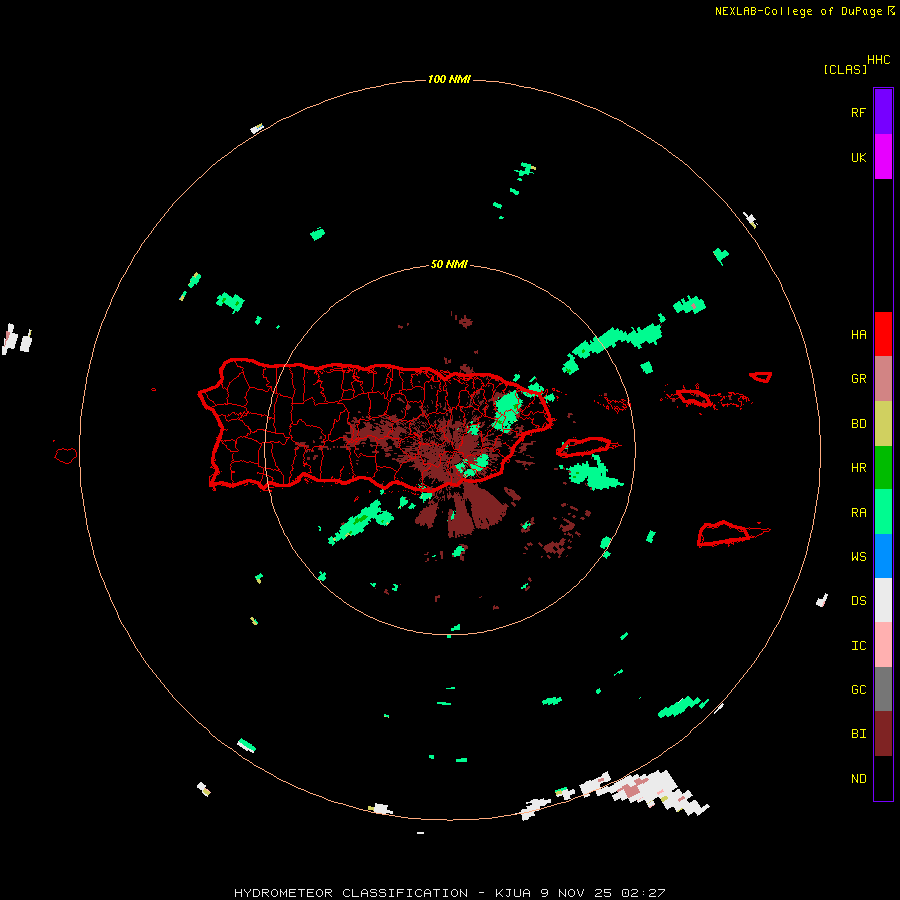Click the GR legend label
Viewport: 900px width, 900px height.
(858, 379)
